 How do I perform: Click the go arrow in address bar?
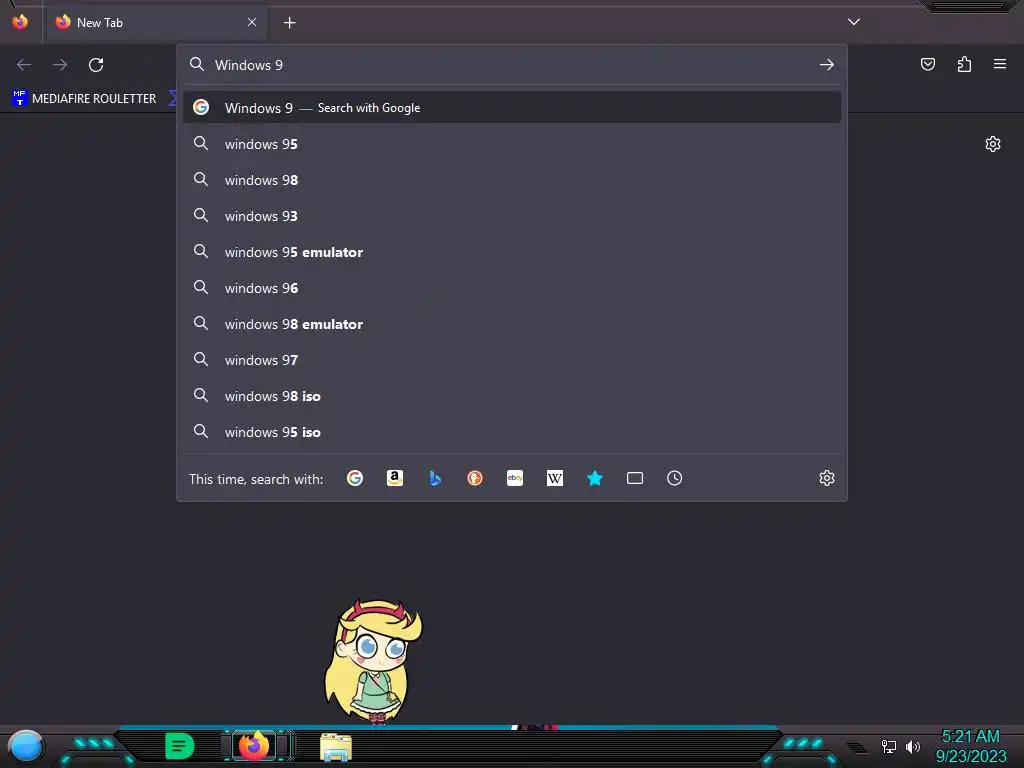[x=827, y=65]
